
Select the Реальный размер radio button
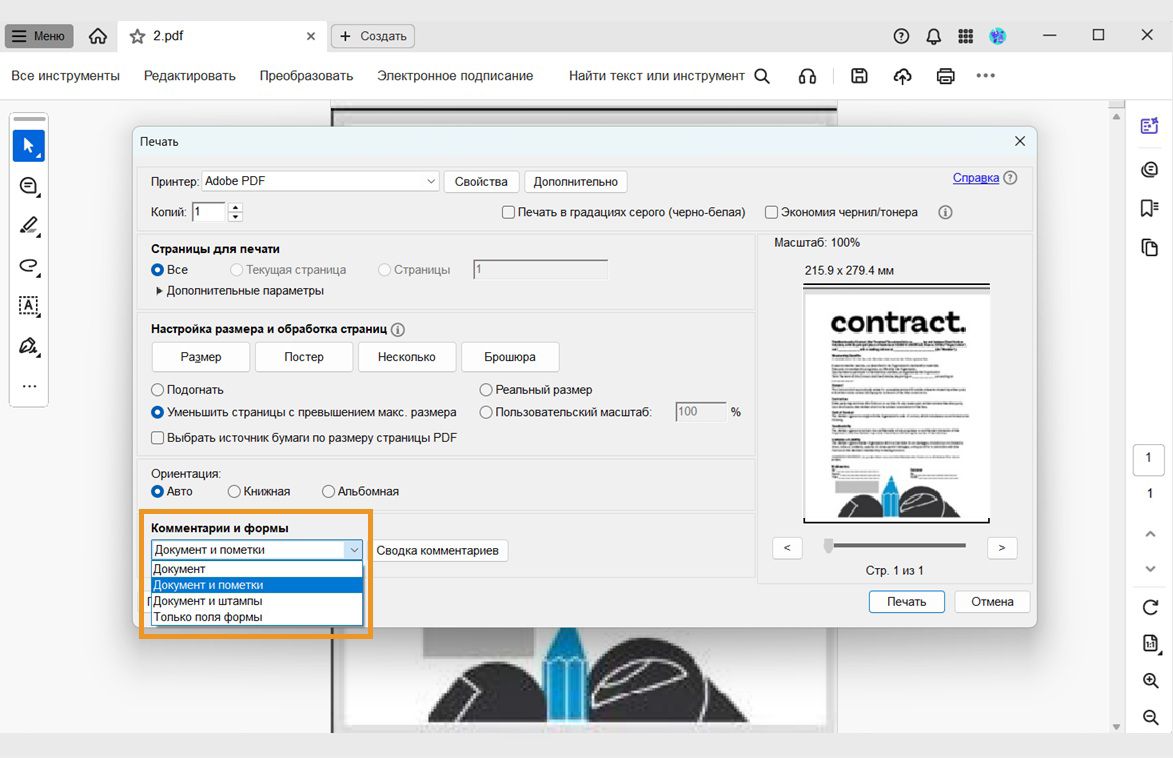[x=486, y=390]
